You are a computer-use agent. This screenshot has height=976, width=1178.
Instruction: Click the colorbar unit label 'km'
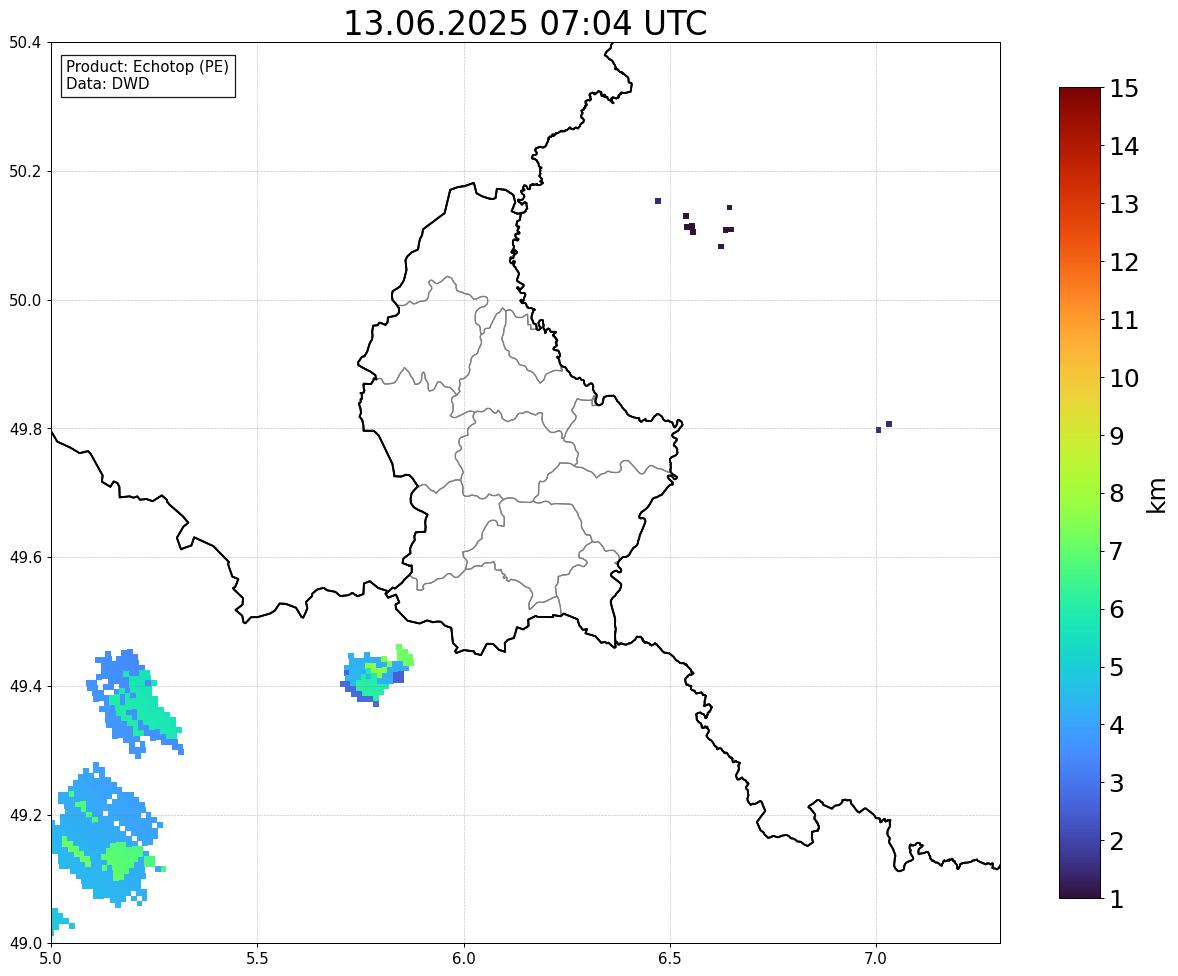[x=1156, y=495]
